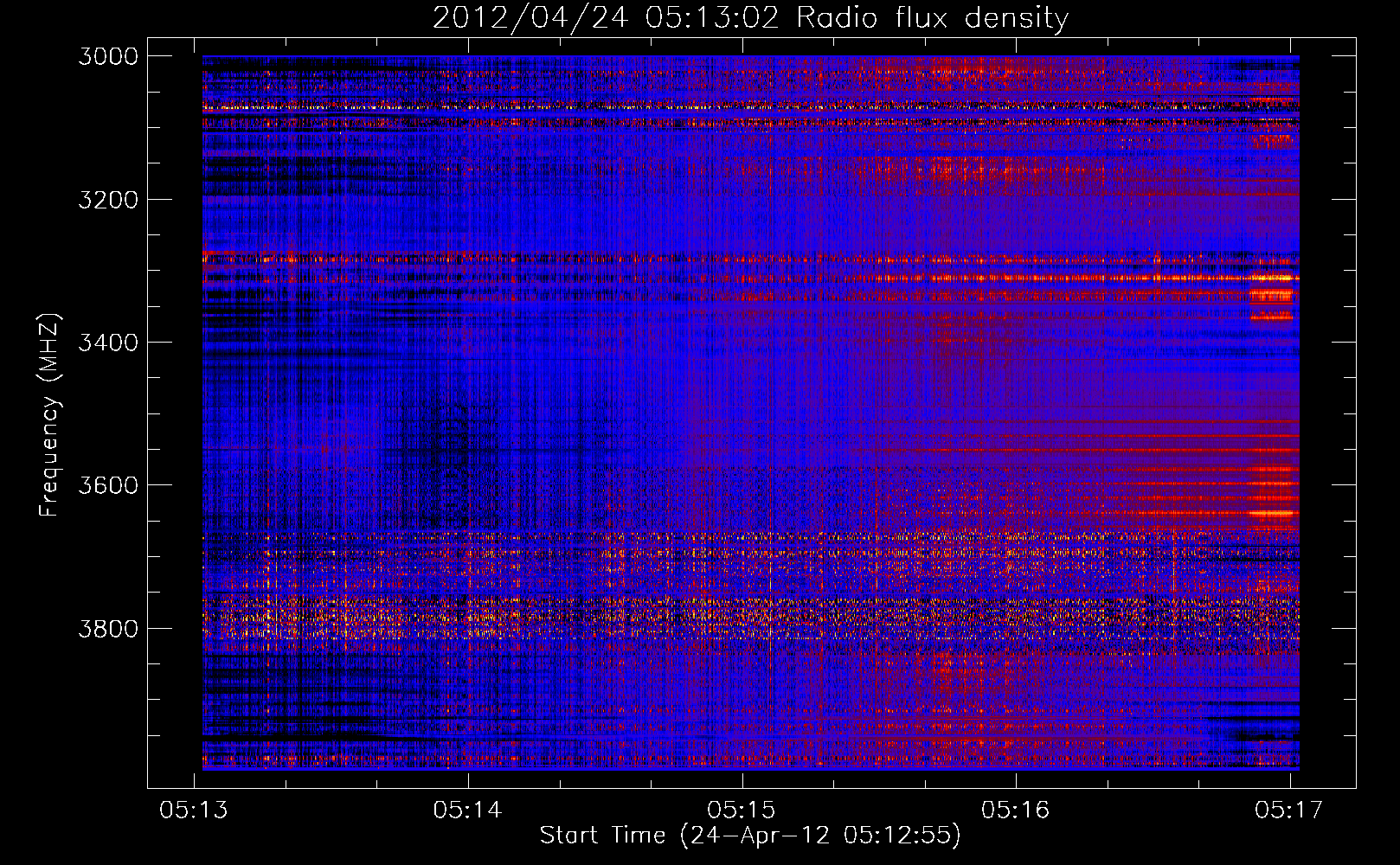Click the 3400 frequency axis label
This screenshot has width=1400, height=865.
(108, 343)
